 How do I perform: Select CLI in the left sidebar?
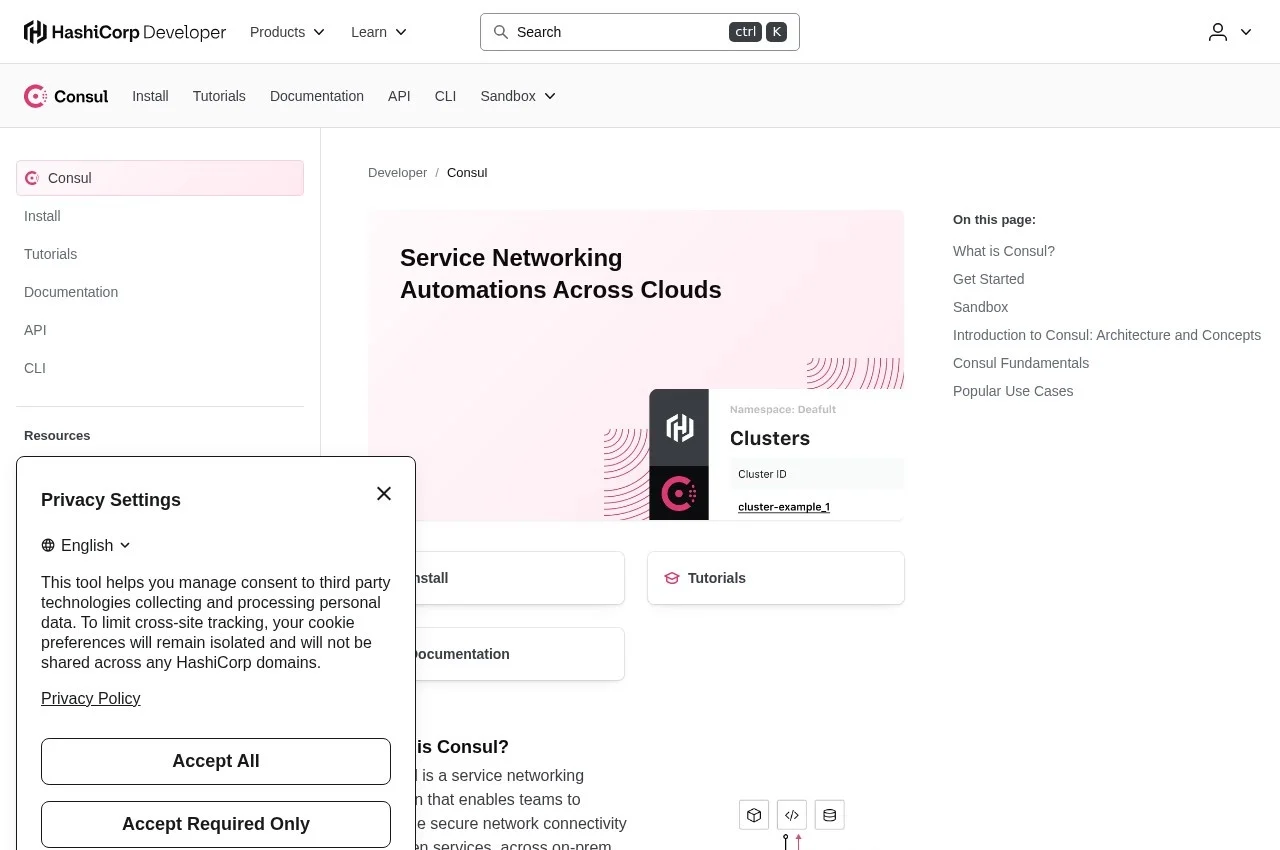tap(160, 368)
